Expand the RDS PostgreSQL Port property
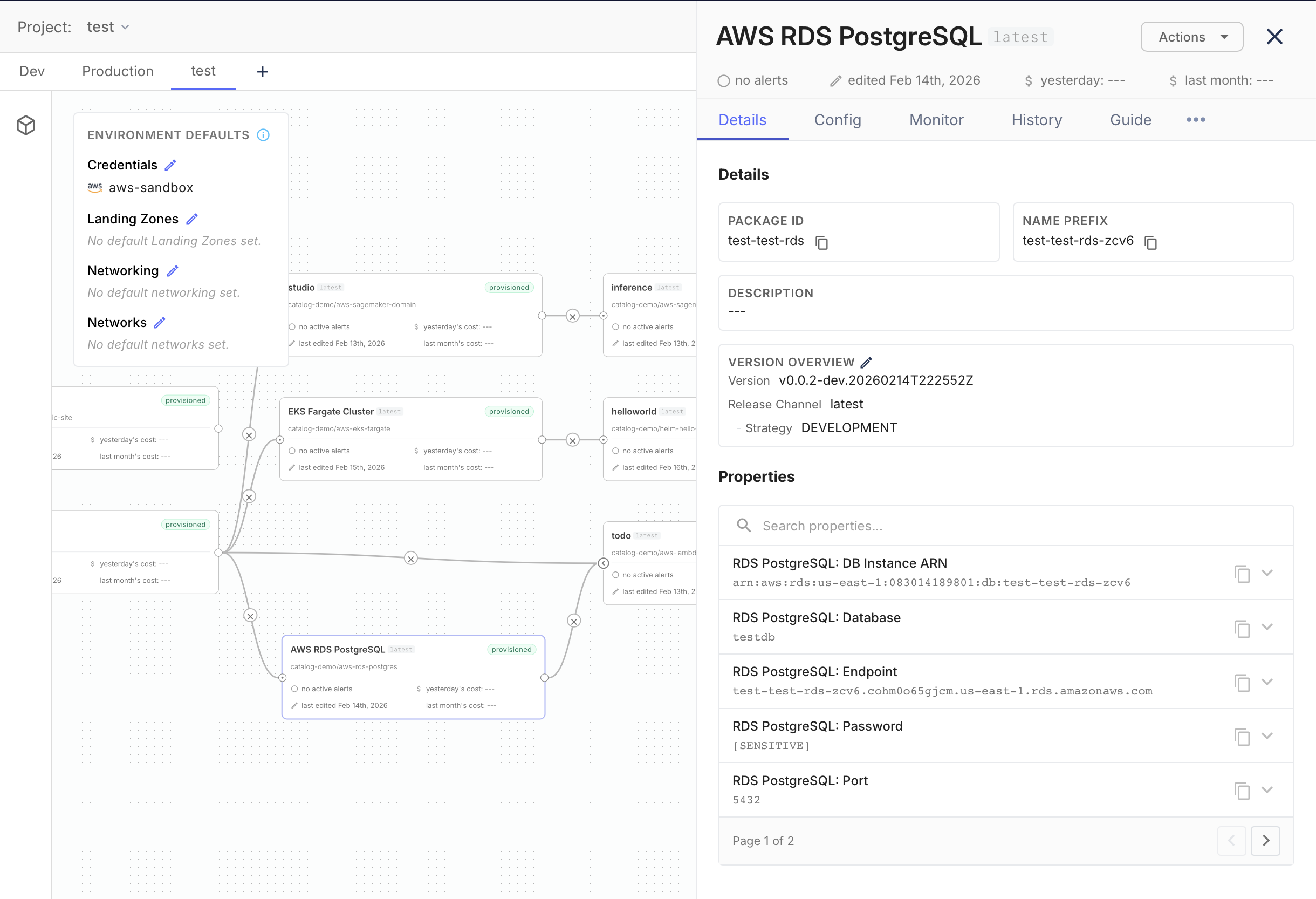The width and height of the screenshot is (1316, 899). point(1267,790)
